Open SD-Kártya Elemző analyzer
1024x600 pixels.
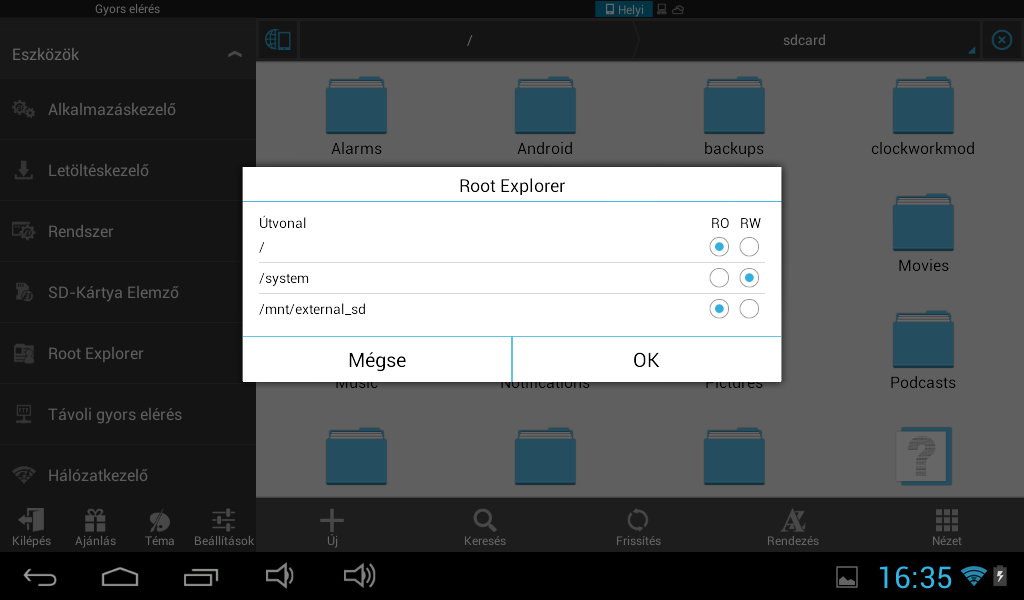click(128, 292)
